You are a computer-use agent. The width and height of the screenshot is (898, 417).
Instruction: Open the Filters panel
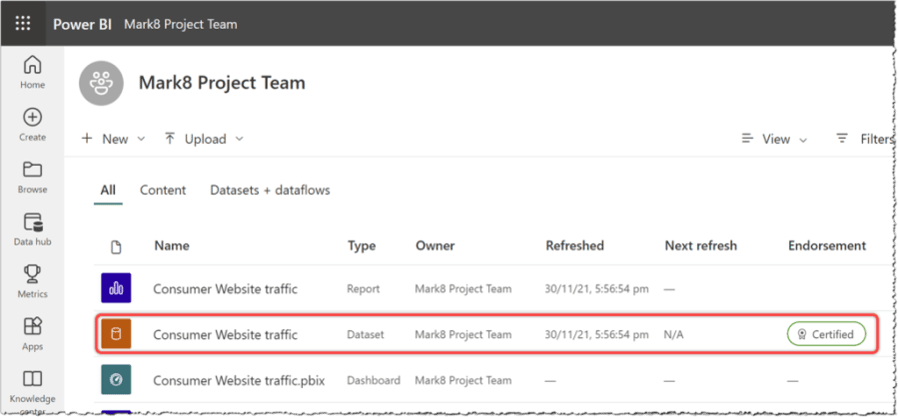pos(866,139)
